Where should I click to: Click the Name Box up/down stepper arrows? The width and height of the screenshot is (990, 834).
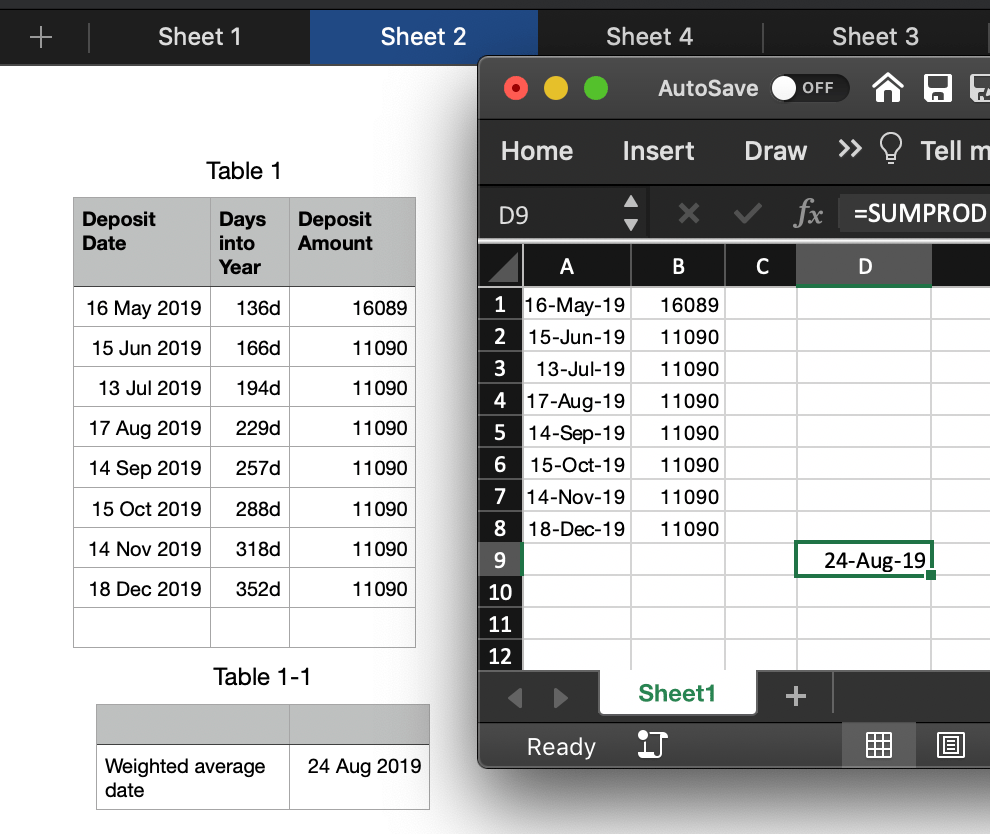630,213
